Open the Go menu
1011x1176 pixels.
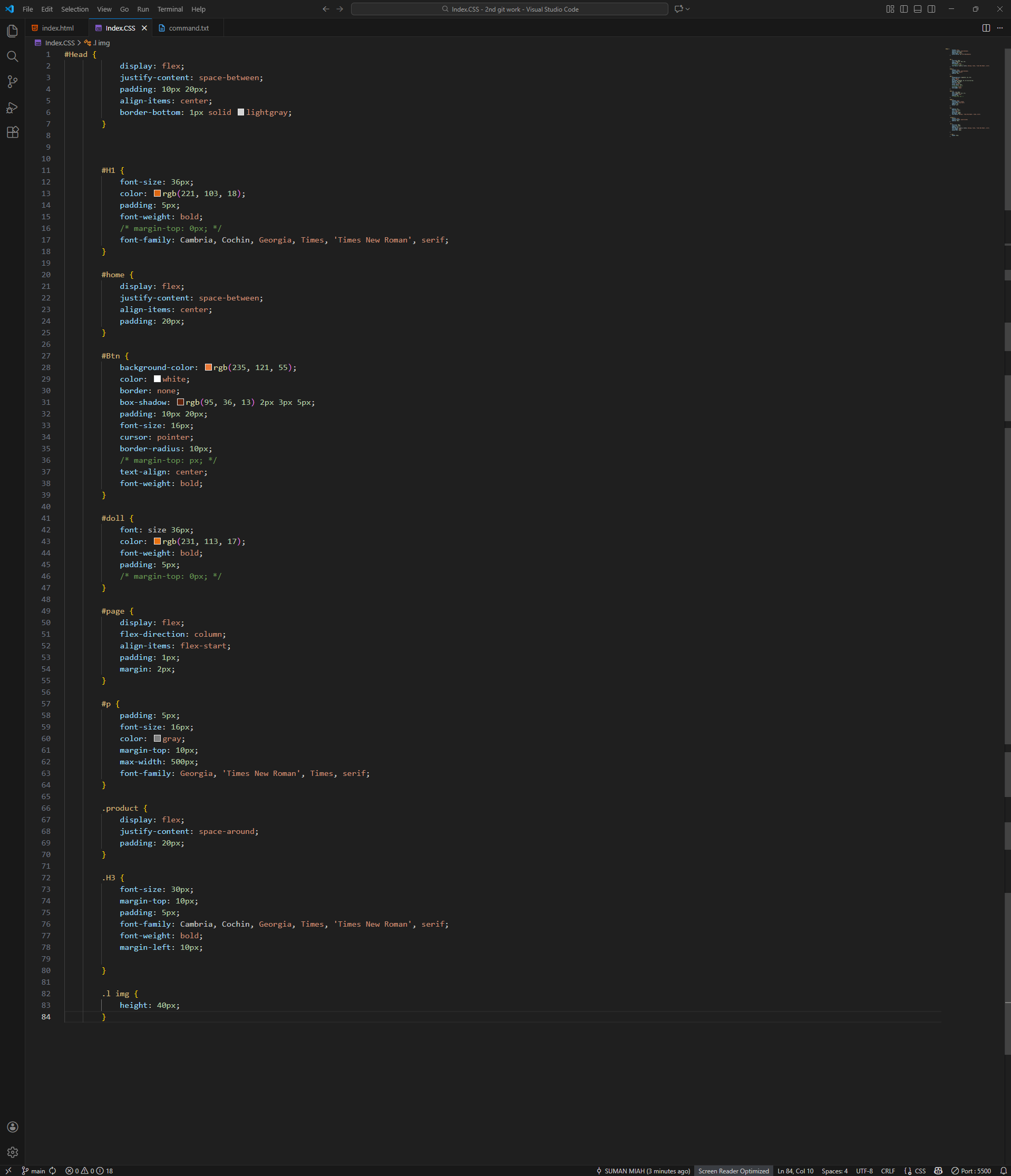[124, 9]
